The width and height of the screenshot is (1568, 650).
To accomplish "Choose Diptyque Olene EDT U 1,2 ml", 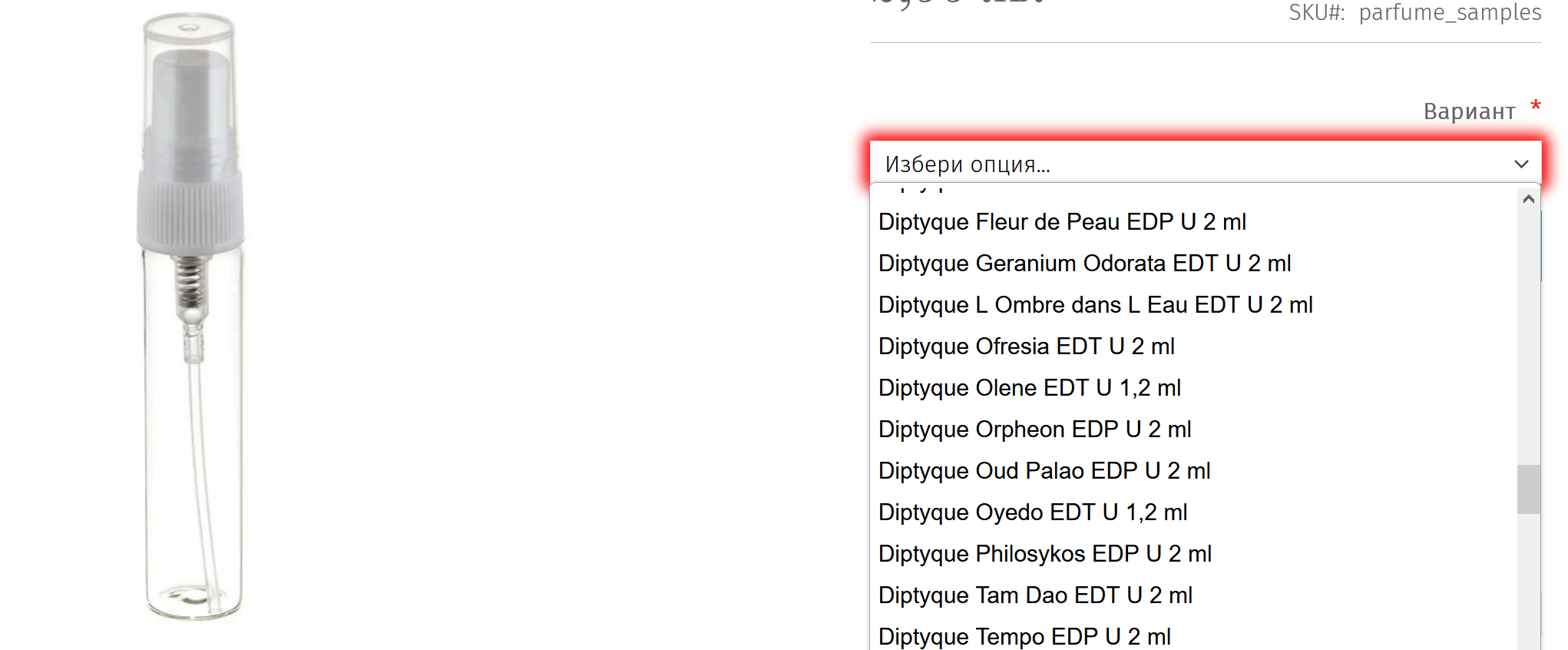I will tap(1194, 388).
